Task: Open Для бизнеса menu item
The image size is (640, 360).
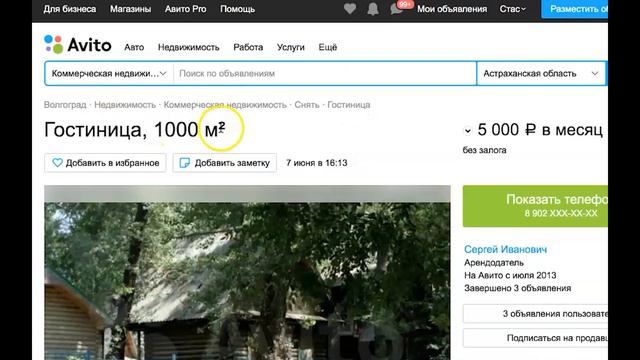Action: click(x=70, y=9)
